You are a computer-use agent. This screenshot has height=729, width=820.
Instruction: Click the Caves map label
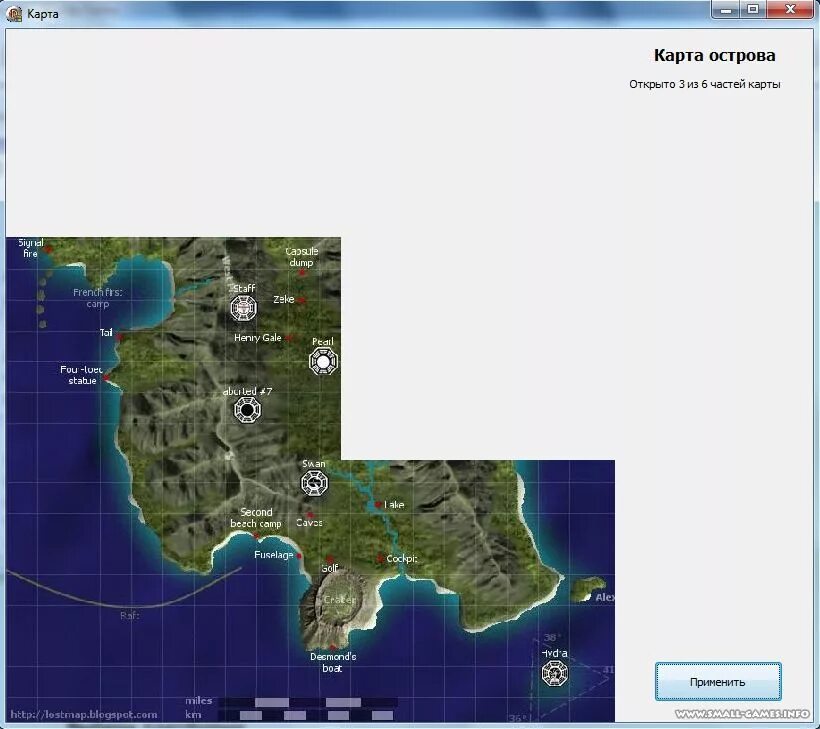pos(309,522)
